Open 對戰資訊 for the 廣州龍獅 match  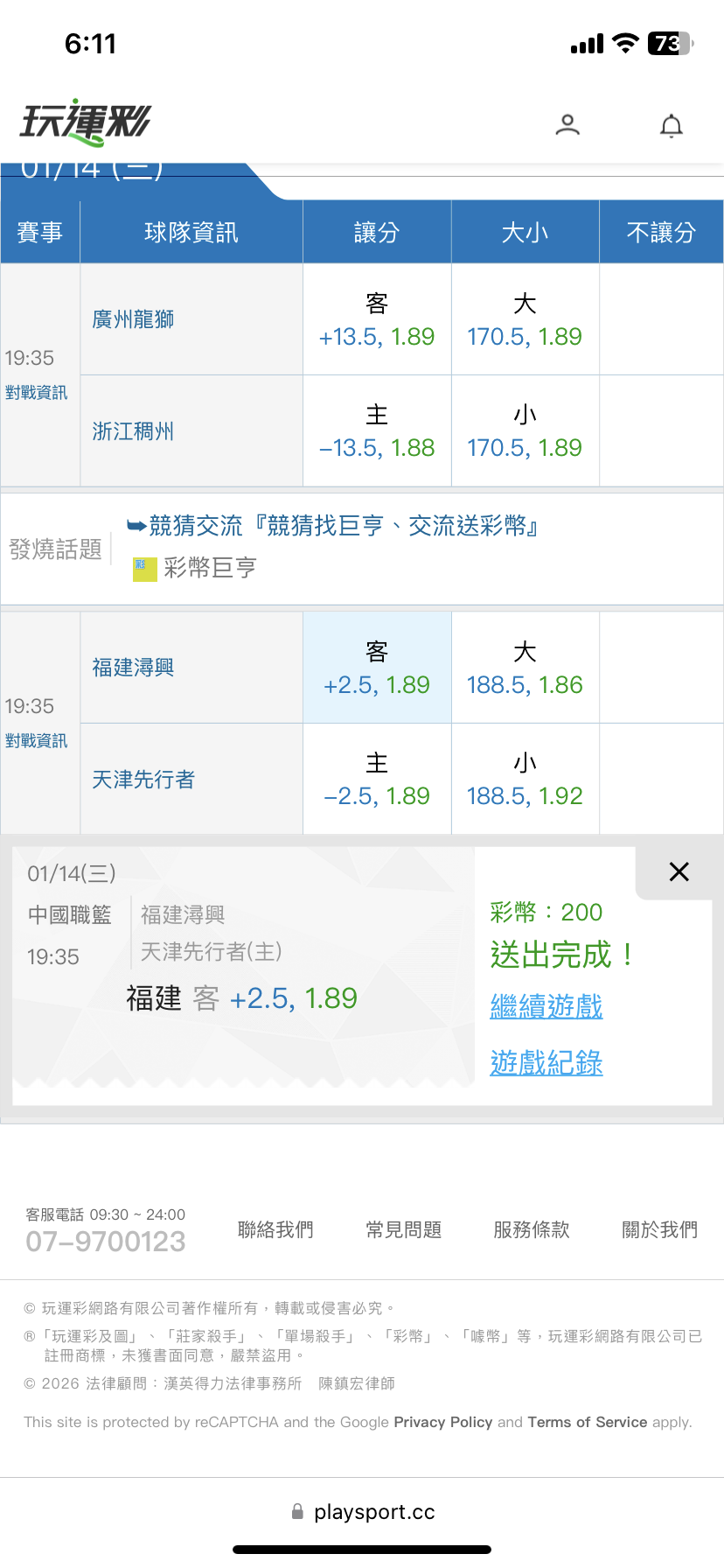37,393
